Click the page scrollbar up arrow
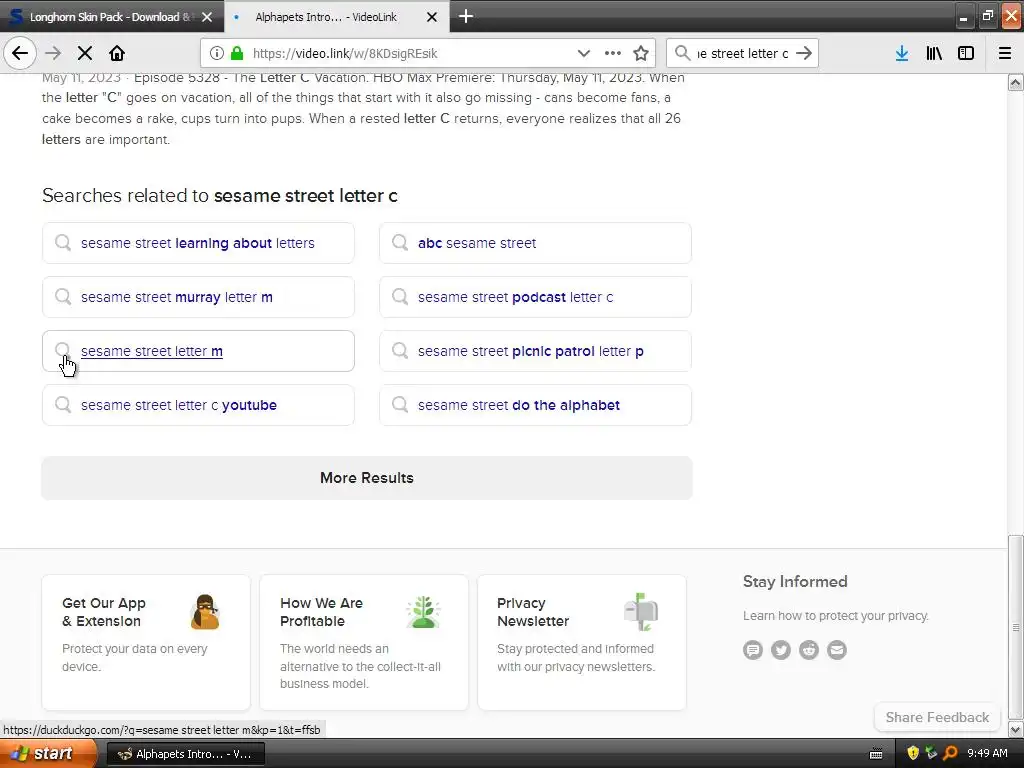 tap(1016, 82)
